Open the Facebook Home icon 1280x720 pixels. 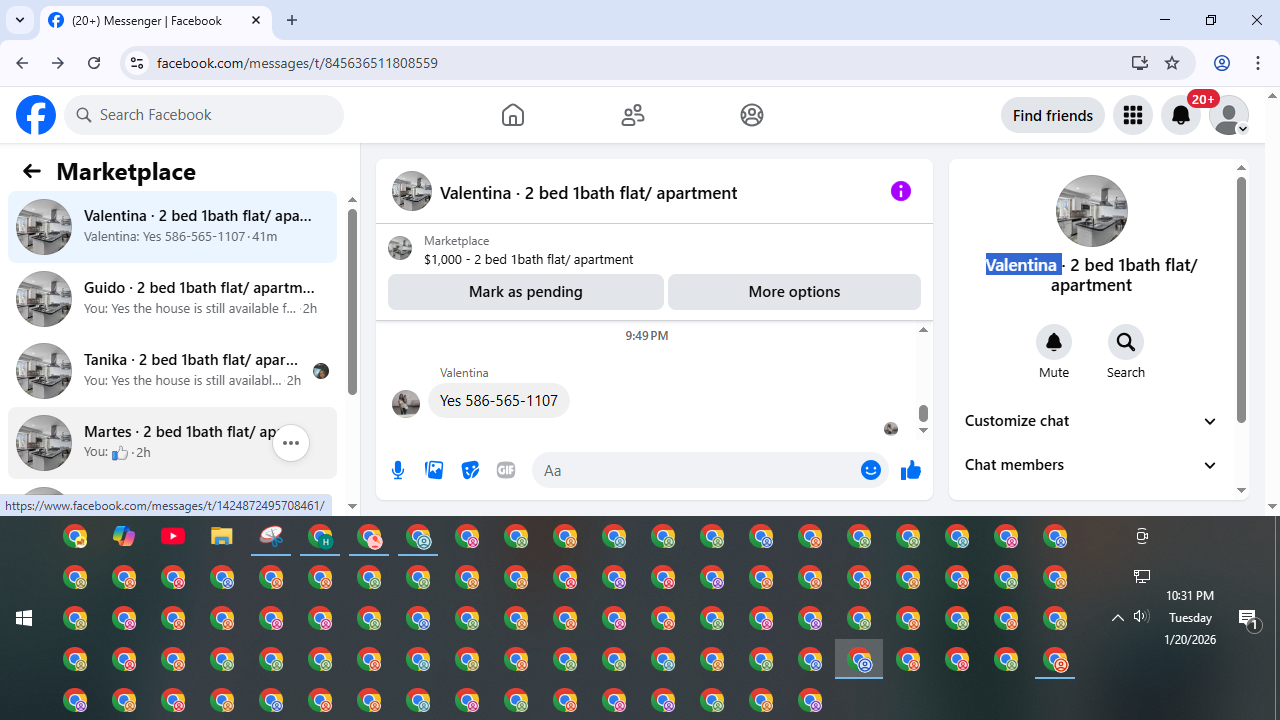(x=513, y=115)
